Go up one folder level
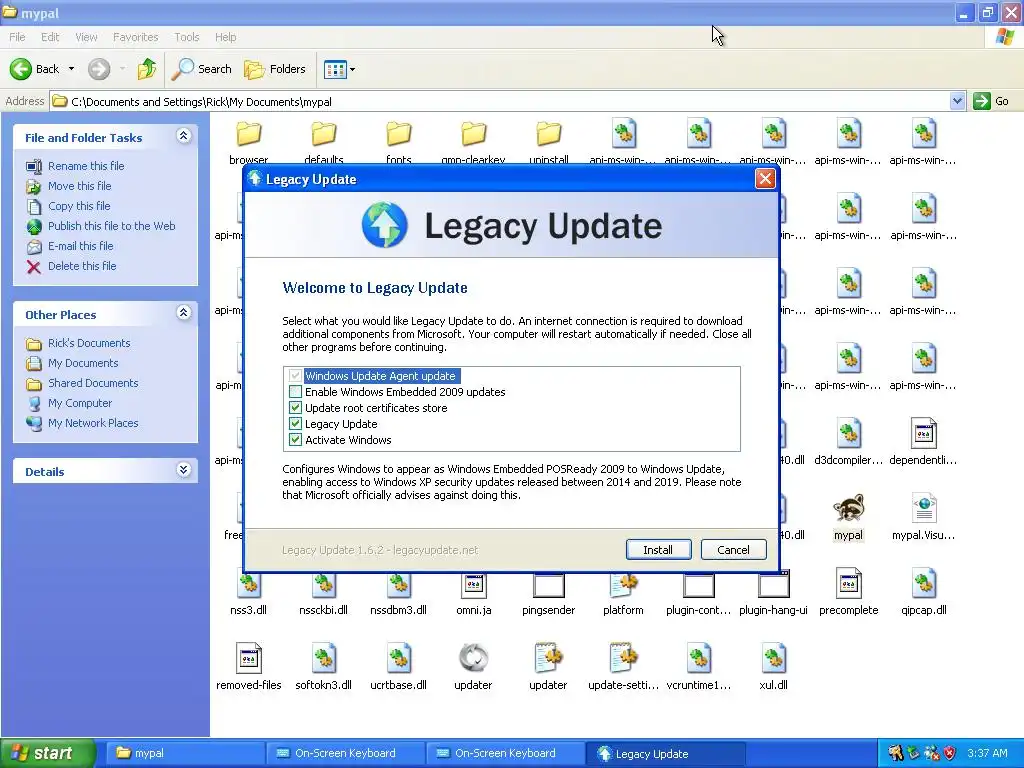The height and width of the screenshot is (768, 1024). click(x=147, y=69)
